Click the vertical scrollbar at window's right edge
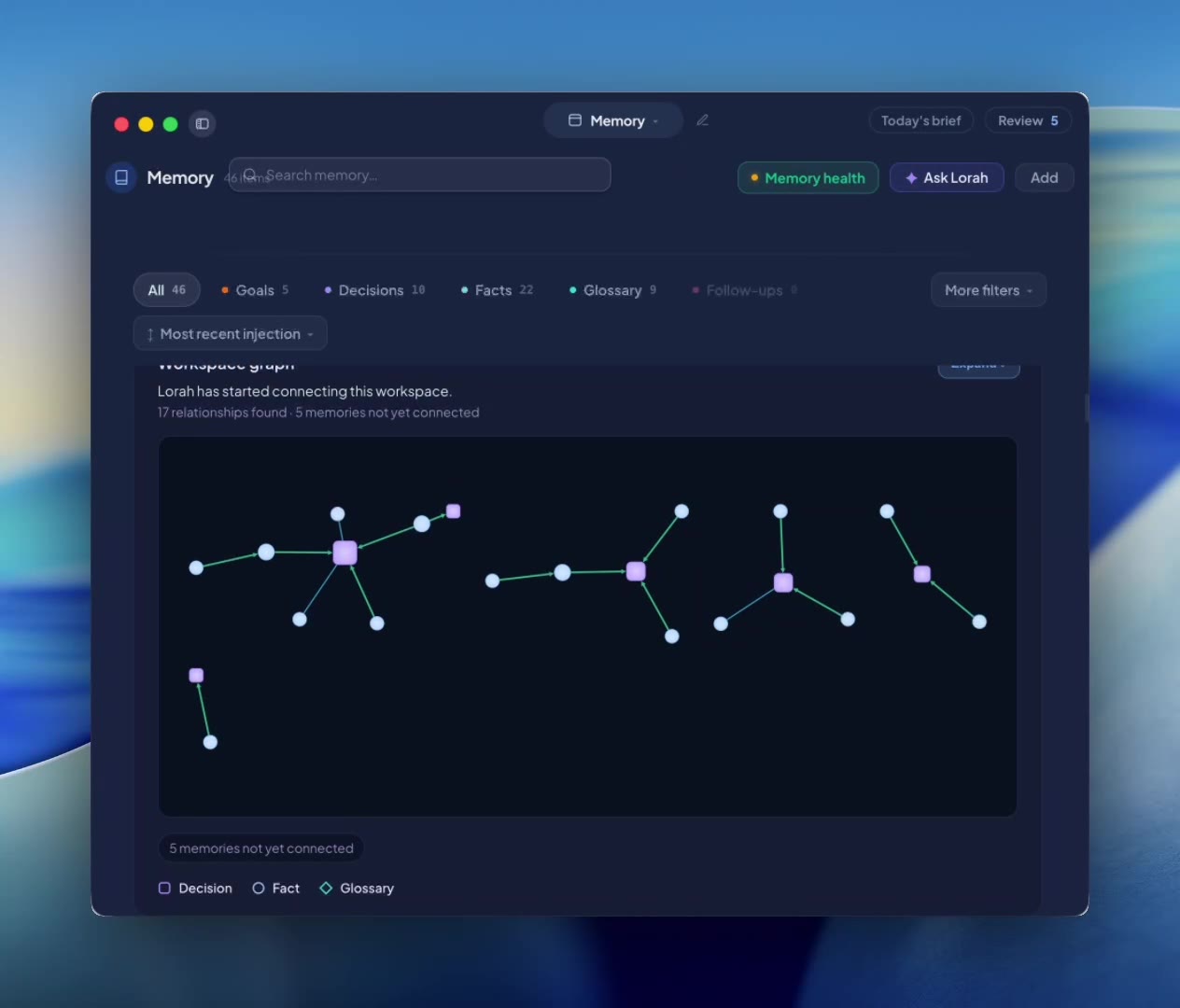1180x1008 pixels. click(1086, 407)
